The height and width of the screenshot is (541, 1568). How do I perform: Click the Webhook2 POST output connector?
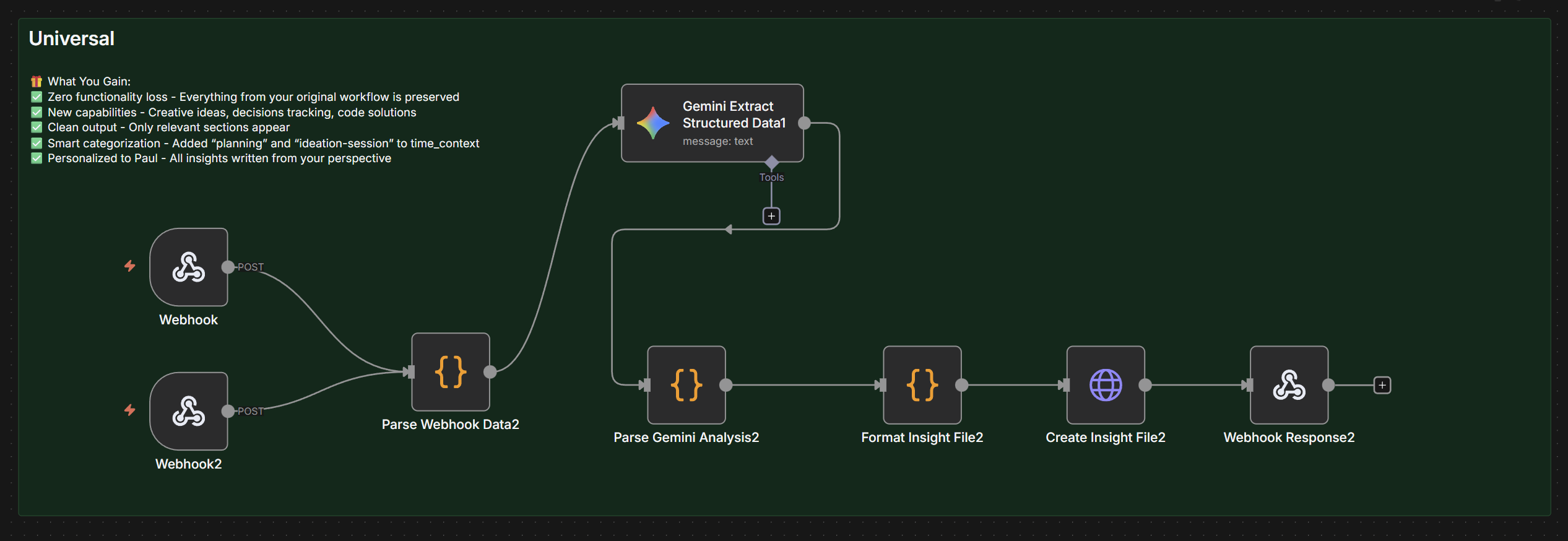tap(228, 412)
